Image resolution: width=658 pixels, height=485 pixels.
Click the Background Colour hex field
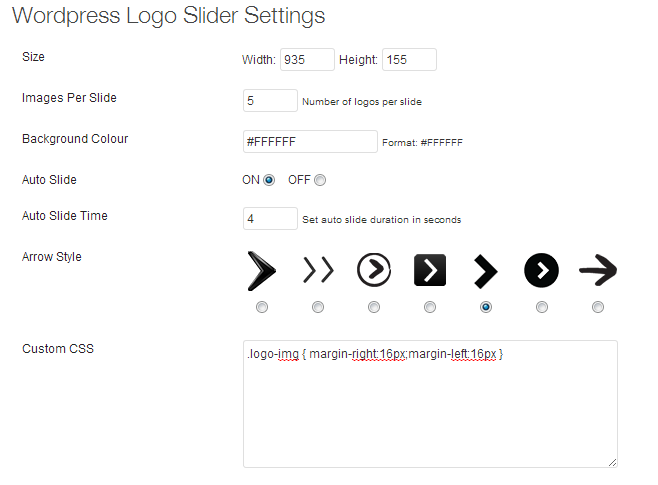(x=310, y=141)
